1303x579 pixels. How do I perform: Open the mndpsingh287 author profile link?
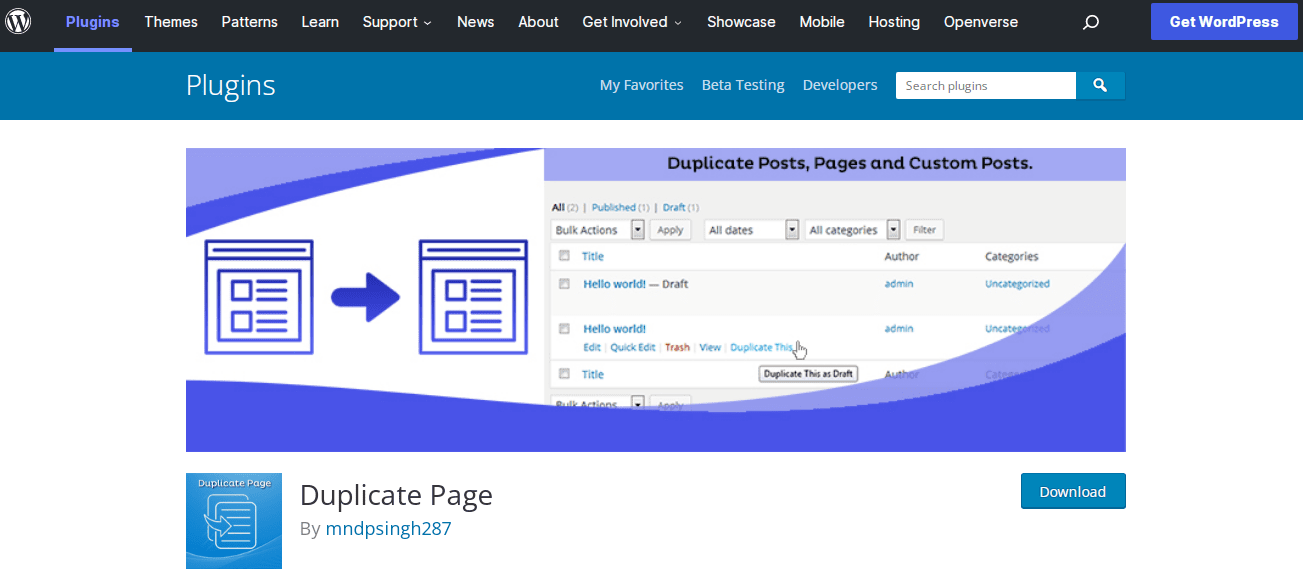388,529
